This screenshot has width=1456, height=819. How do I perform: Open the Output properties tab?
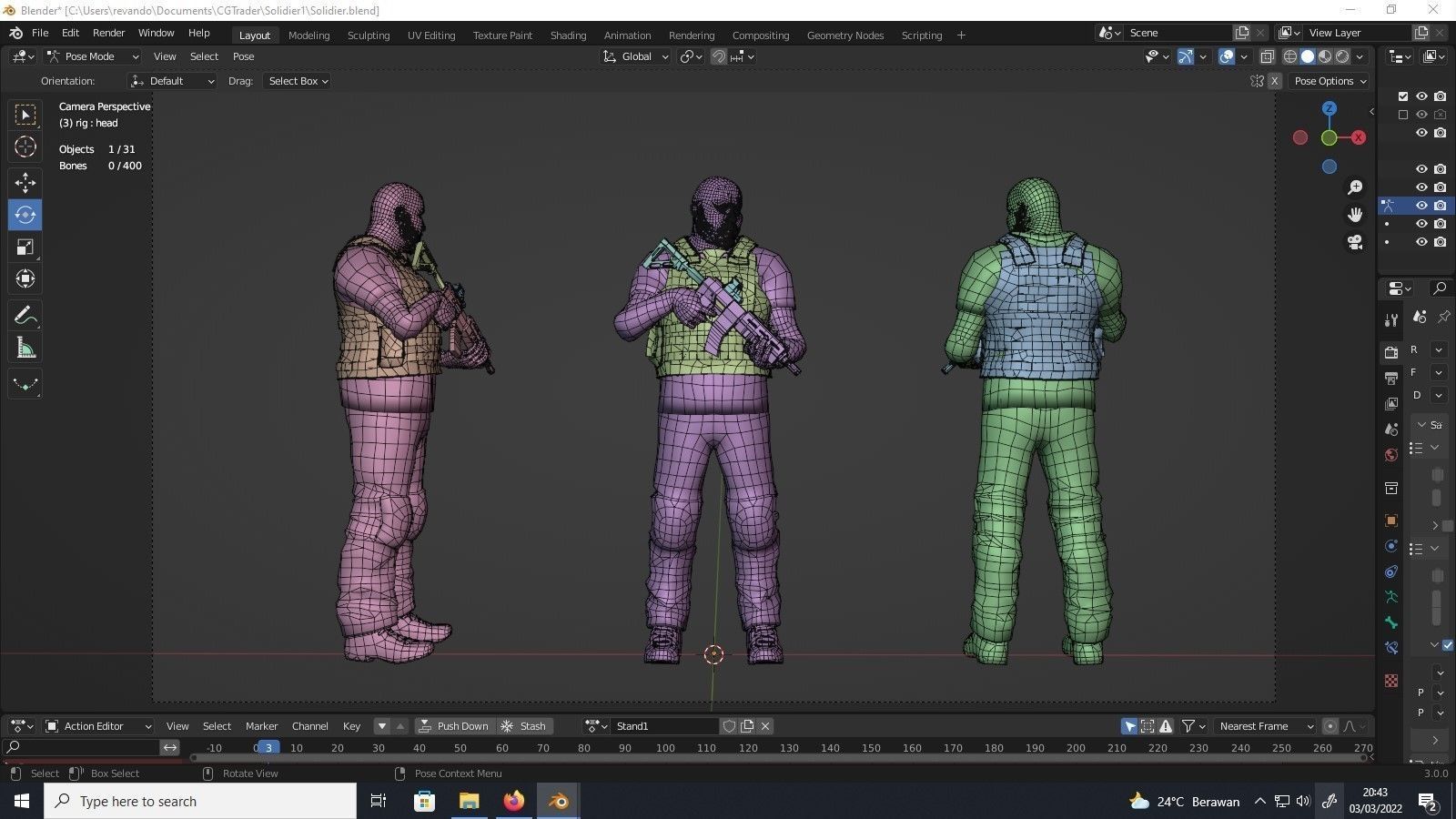pos(1390,378)
